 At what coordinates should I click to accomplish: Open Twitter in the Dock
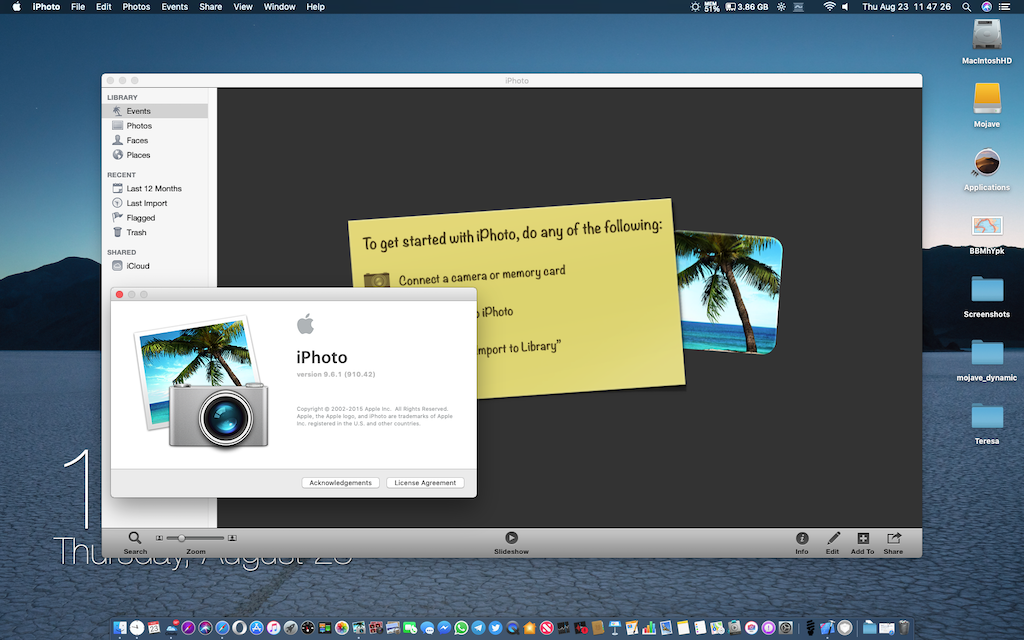pyautogui.click(x=495, y=628)
